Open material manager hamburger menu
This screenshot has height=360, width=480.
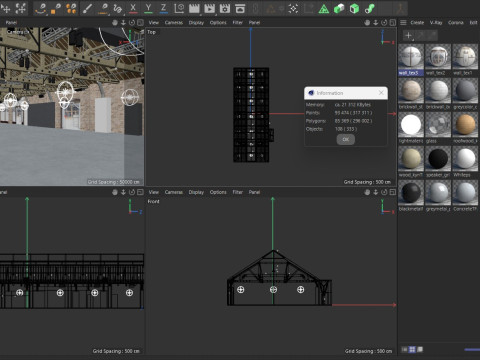[403, 23]
